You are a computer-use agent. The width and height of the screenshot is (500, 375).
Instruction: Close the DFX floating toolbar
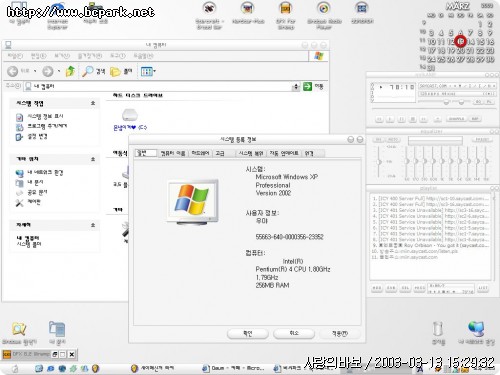pos(71,354)
